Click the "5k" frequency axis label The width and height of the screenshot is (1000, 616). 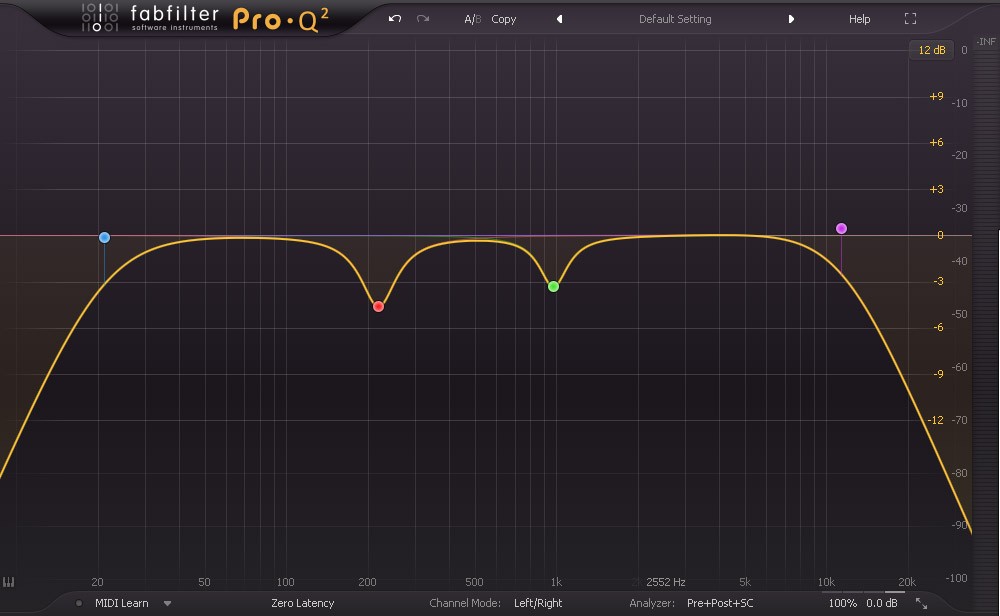tap(745, 582)
